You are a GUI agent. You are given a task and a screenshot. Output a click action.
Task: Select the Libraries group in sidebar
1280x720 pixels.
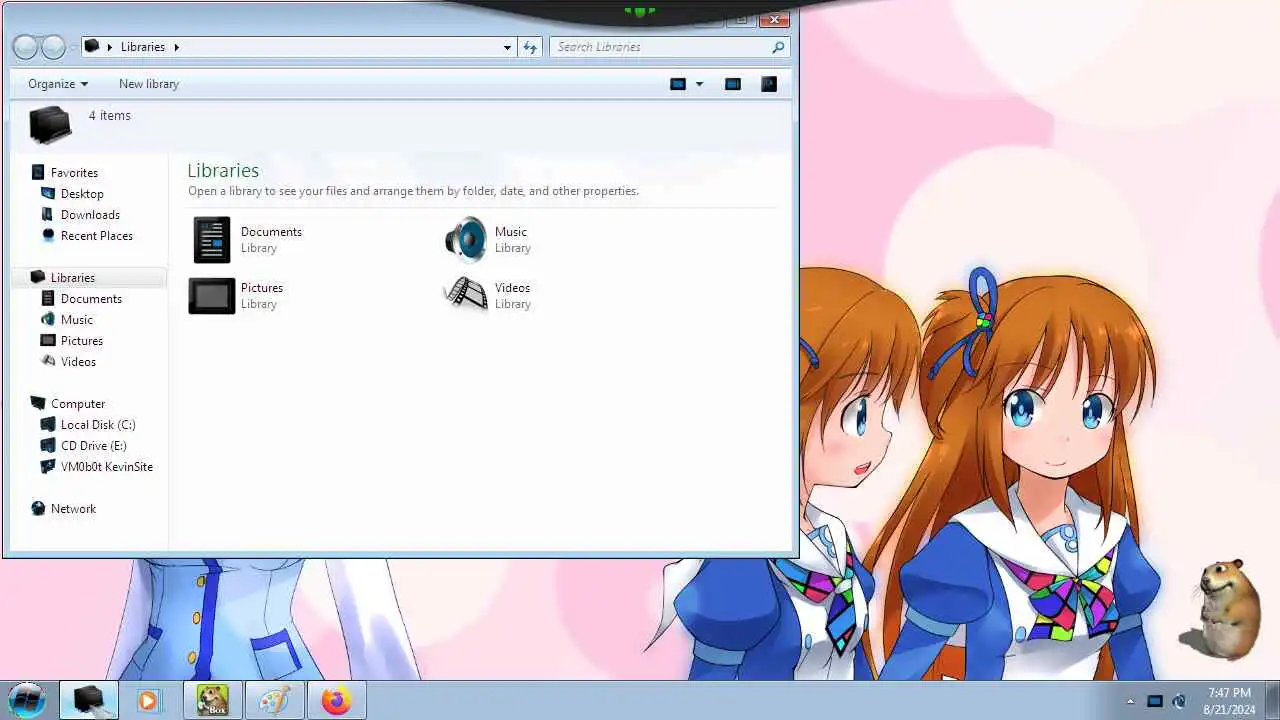tap(72, 278)
